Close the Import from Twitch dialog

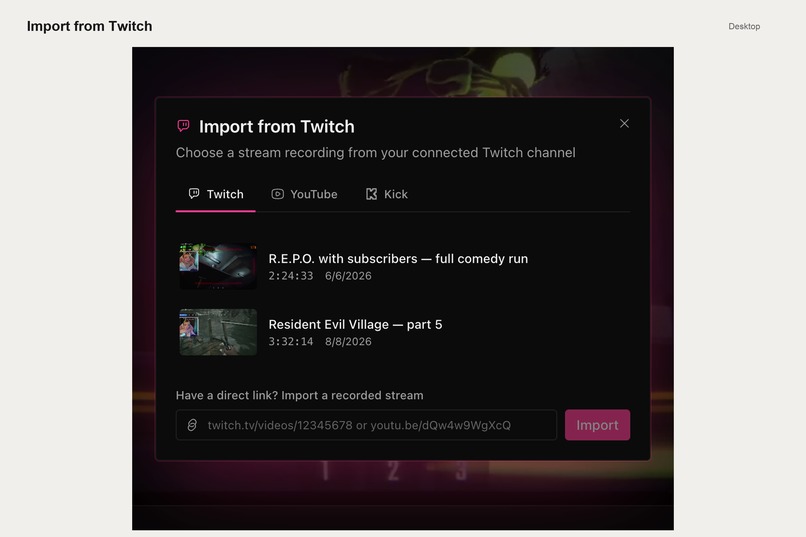[x=624, y=123]
